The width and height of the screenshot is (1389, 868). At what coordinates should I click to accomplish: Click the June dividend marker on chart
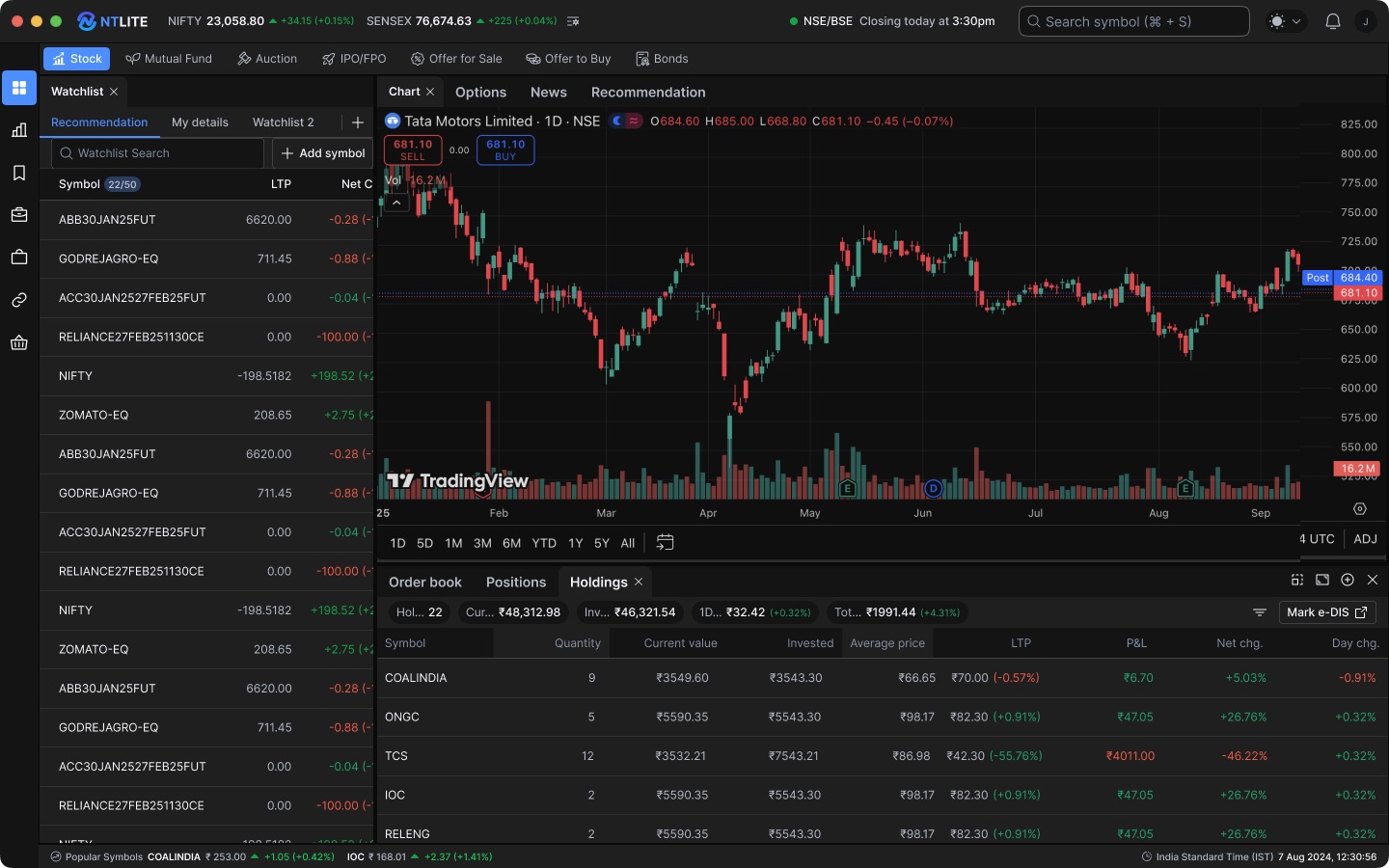coord(933,489)
